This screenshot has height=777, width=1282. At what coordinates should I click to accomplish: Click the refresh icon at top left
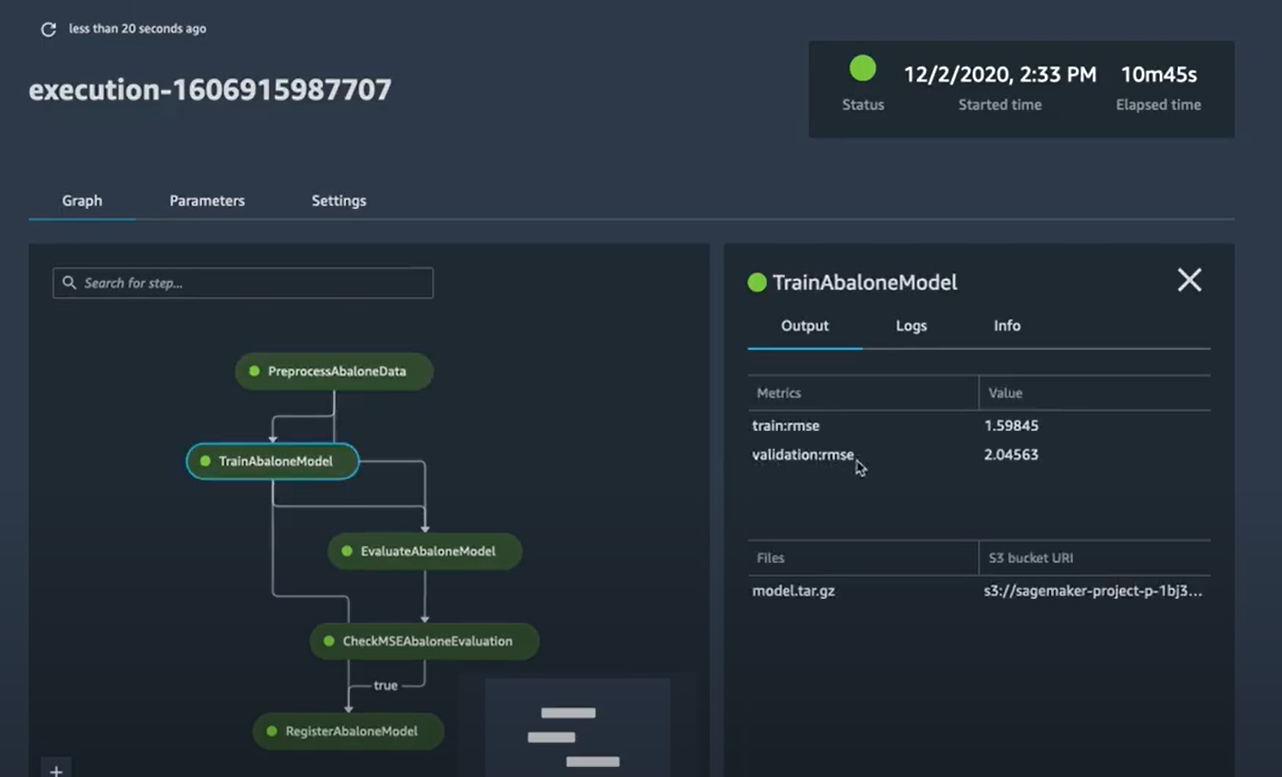tap(47, 30)
